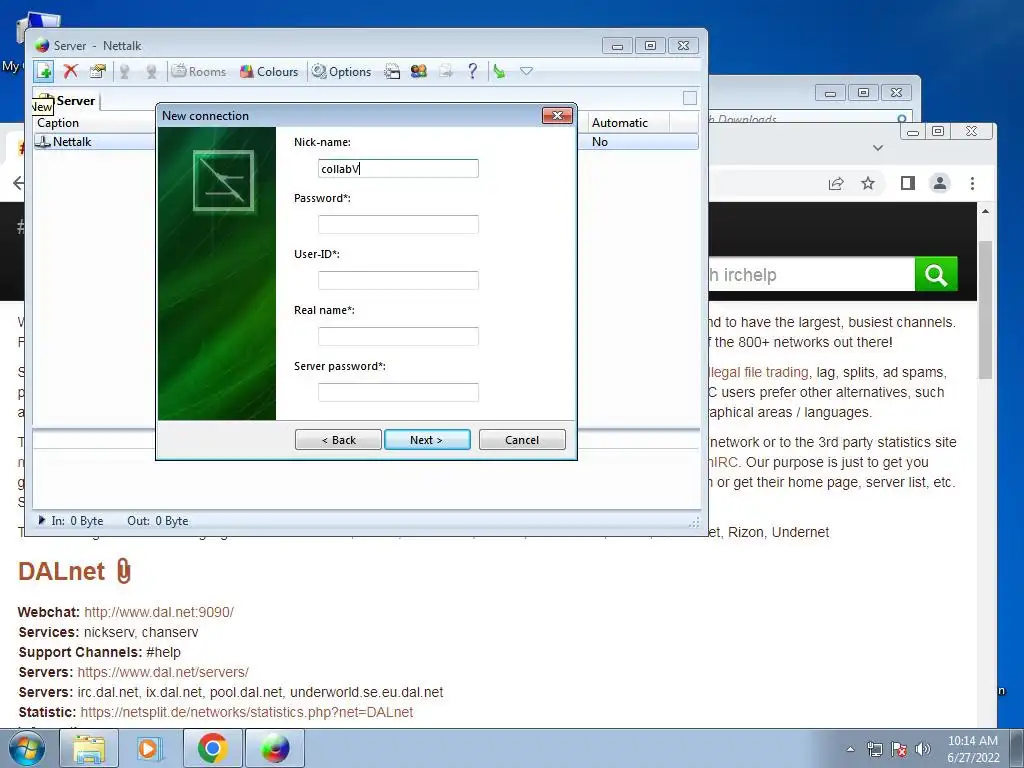Click the first greyed connect icon in the Nettalk toolbar
The image size is (1024, 768).
[x=124, y=71]
